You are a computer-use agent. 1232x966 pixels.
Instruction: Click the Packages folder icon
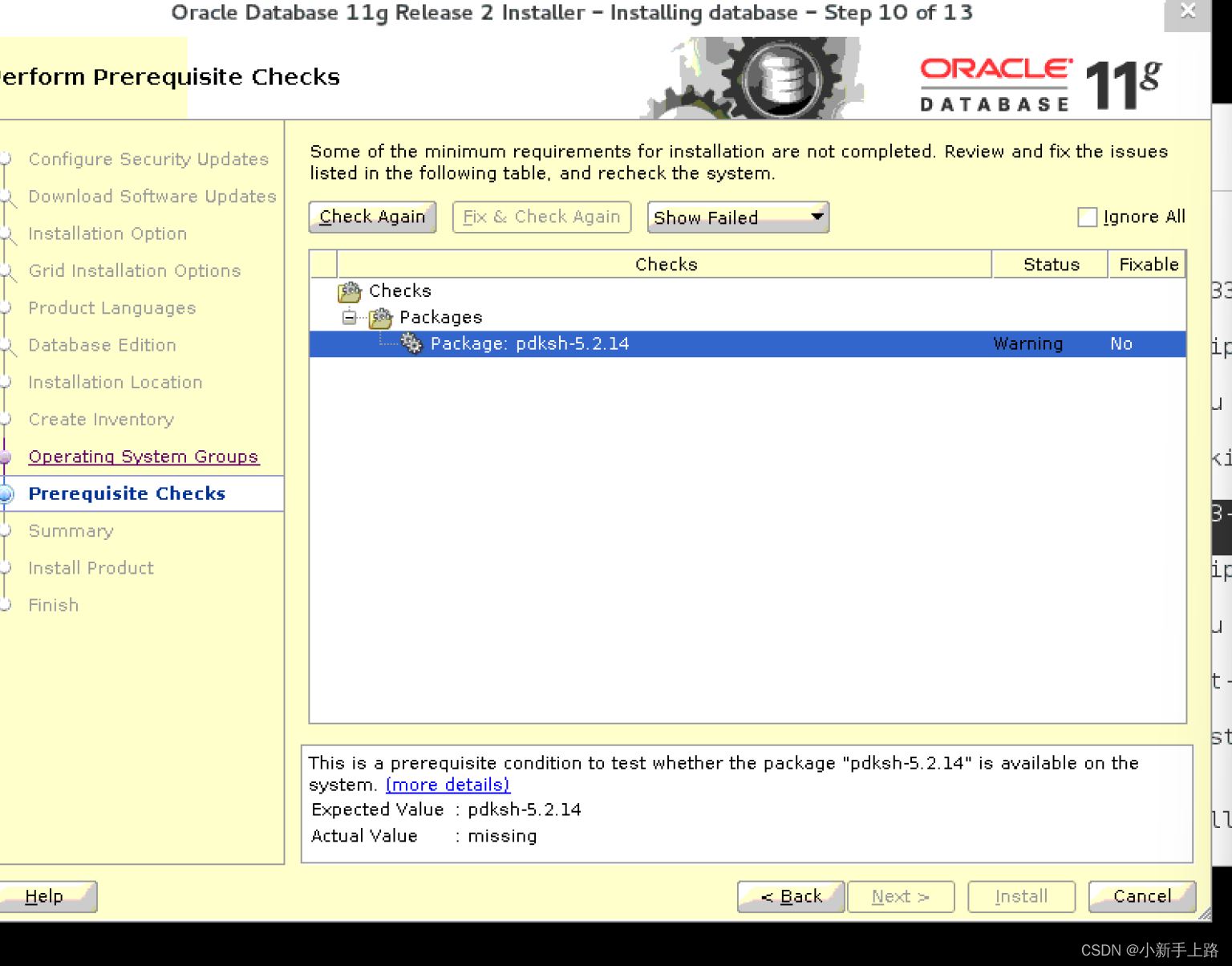[381, 318]
